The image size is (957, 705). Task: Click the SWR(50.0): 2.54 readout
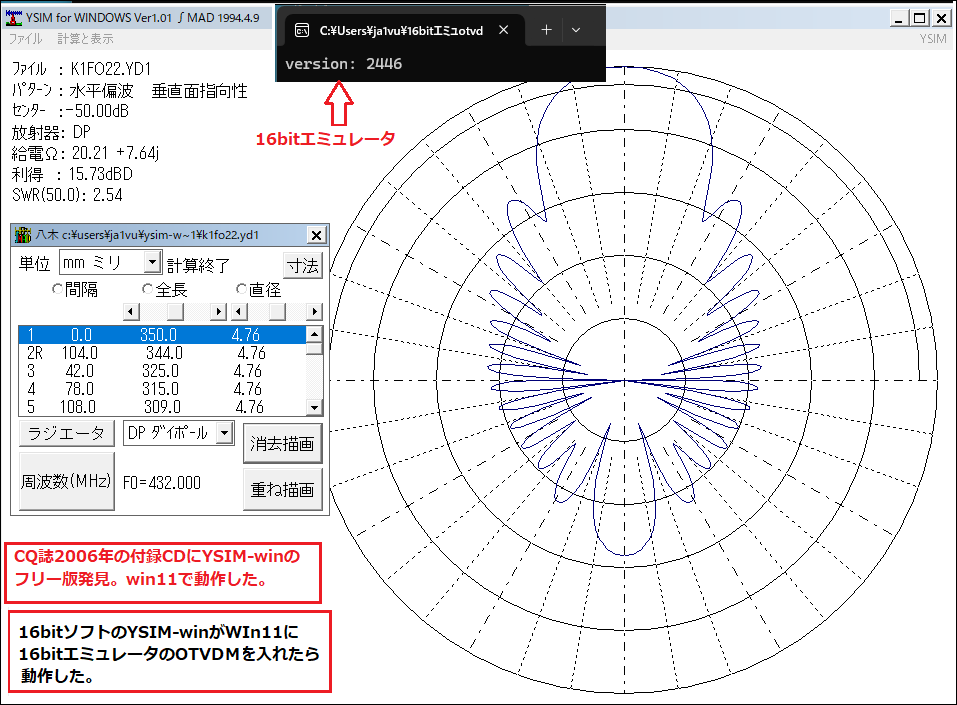(x=67, y=195)
